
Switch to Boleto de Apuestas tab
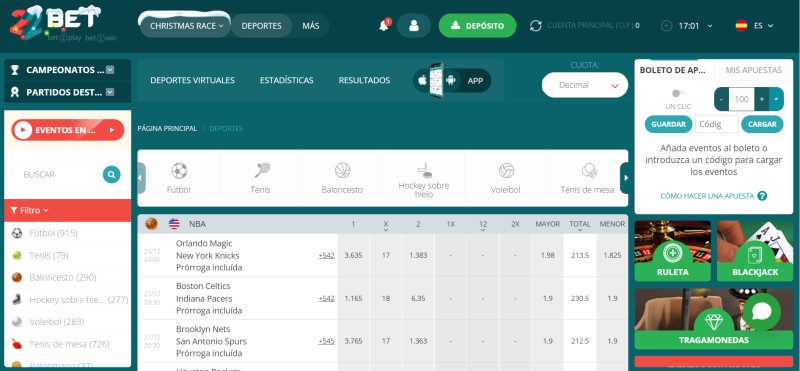673,70
